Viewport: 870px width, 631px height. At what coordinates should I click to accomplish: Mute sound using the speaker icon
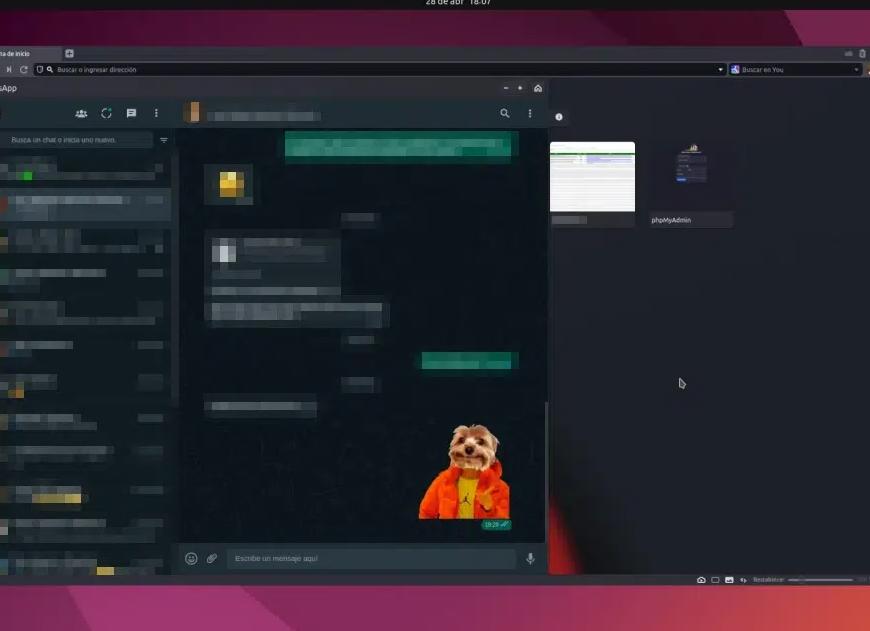[742, 579]
